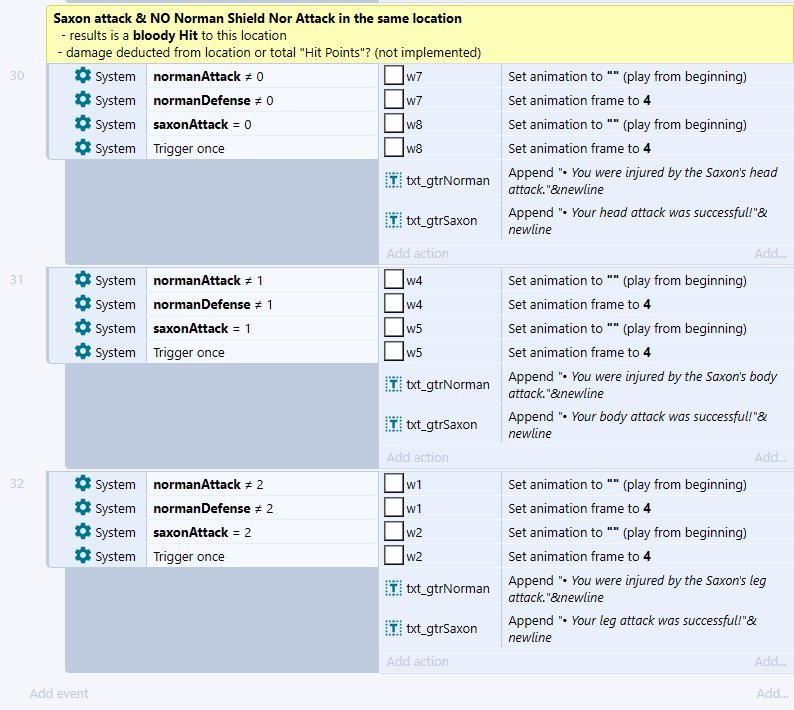Viewport: 794px width, 710px height.
Task: Select txt_gtrSaxon text icon for head attack success
Action: [x=393, y=220]
